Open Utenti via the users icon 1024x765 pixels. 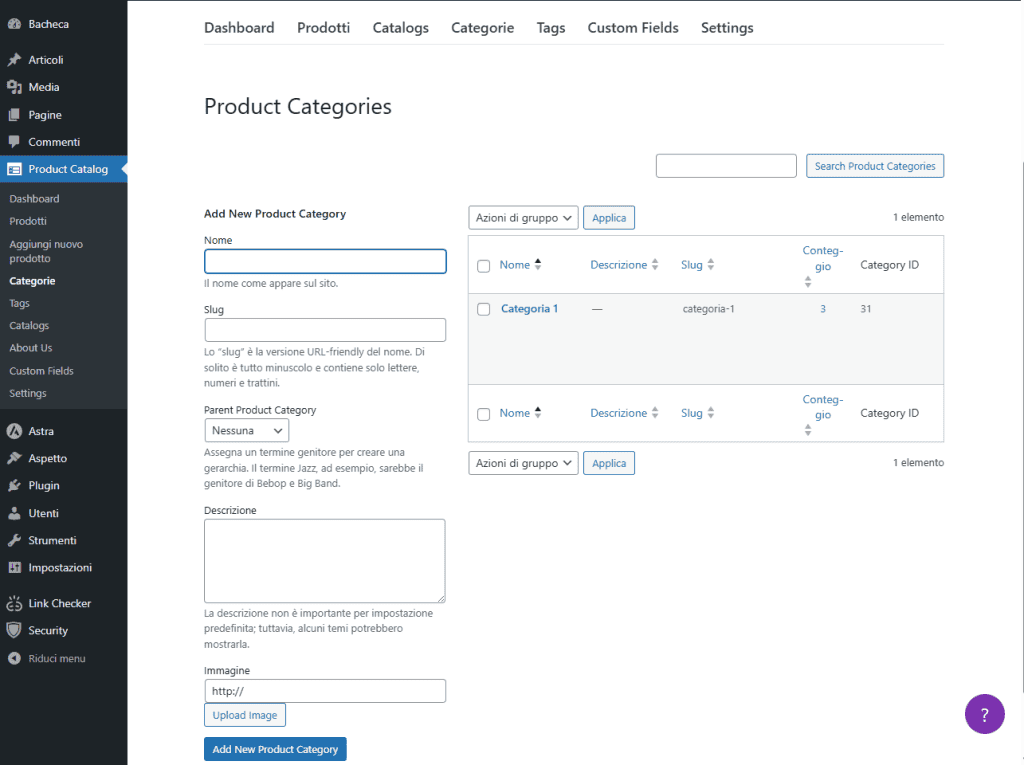pos(14,513)
